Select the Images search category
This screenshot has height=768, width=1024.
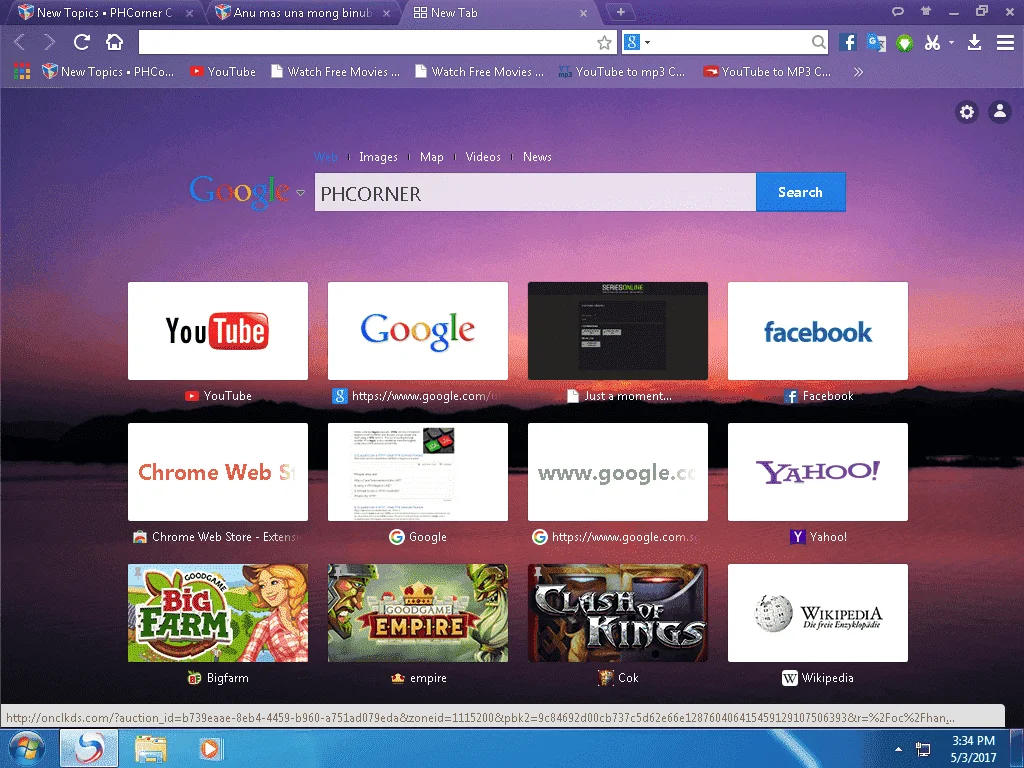(x=378, y=157)
